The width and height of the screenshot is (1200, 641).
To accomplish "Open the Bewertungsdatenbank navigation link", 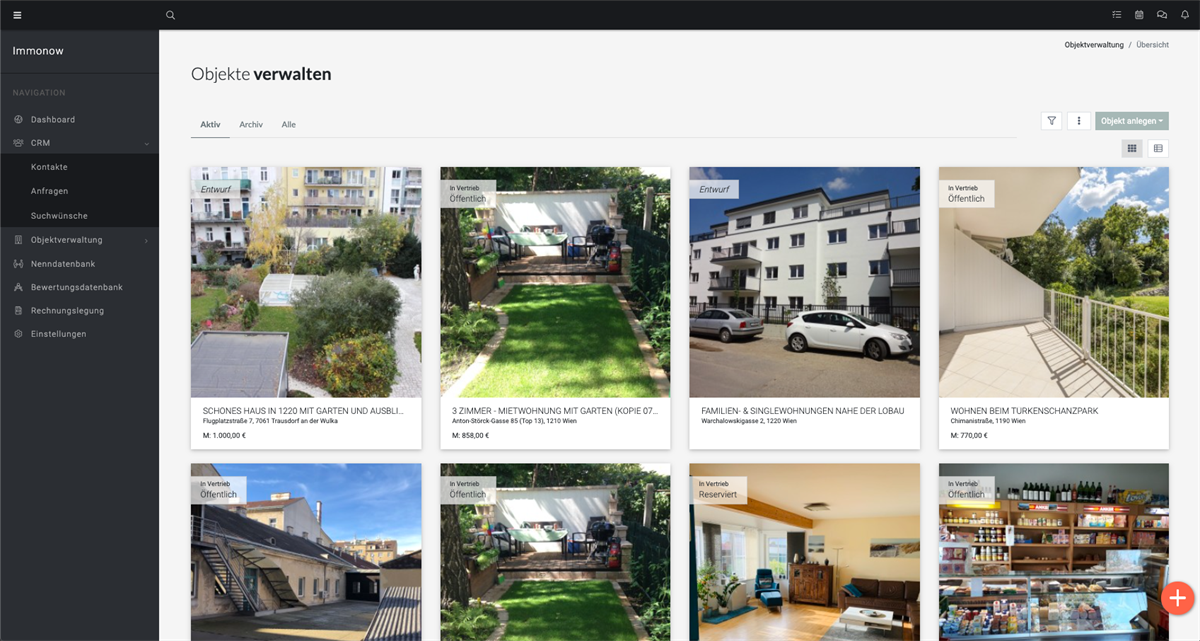I will (x=77, y=287).
